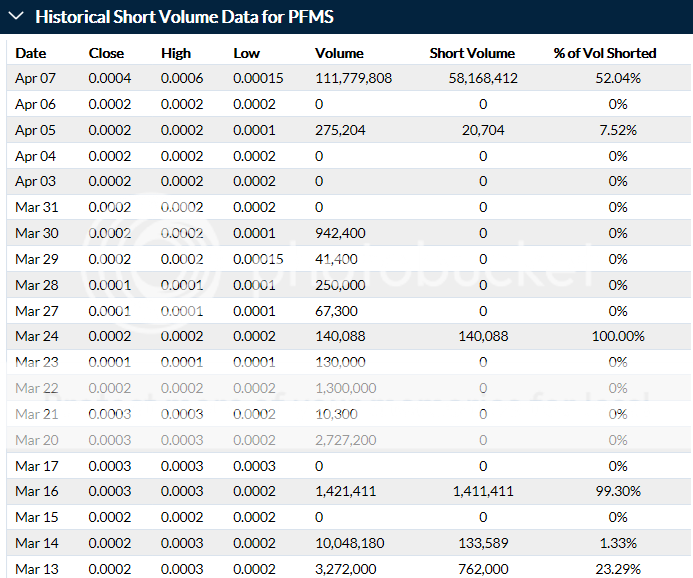Click the High column header
693x578 pixels.
pyautogui.click(x=176, y=53)
